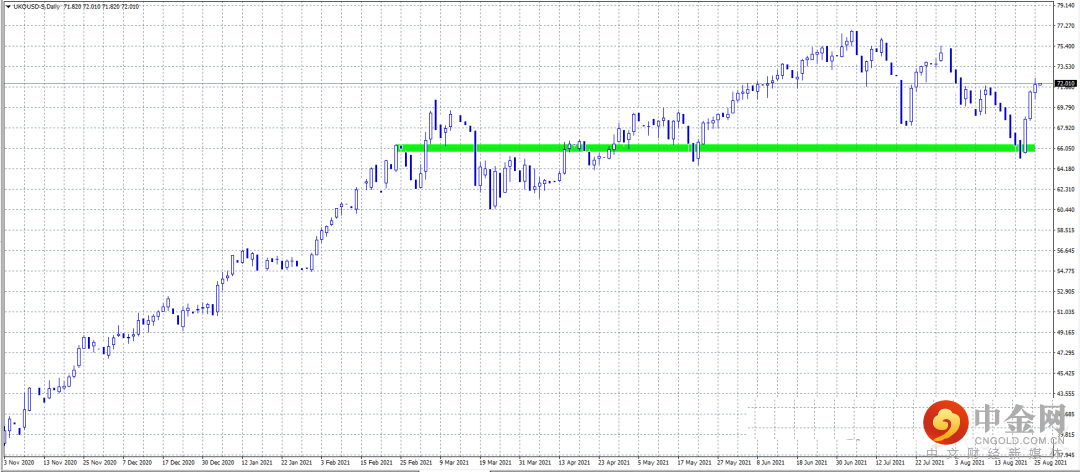Click the 12 Jan 2021 date label
This screenshot has width=1080, height=472.
coord(258,463)
